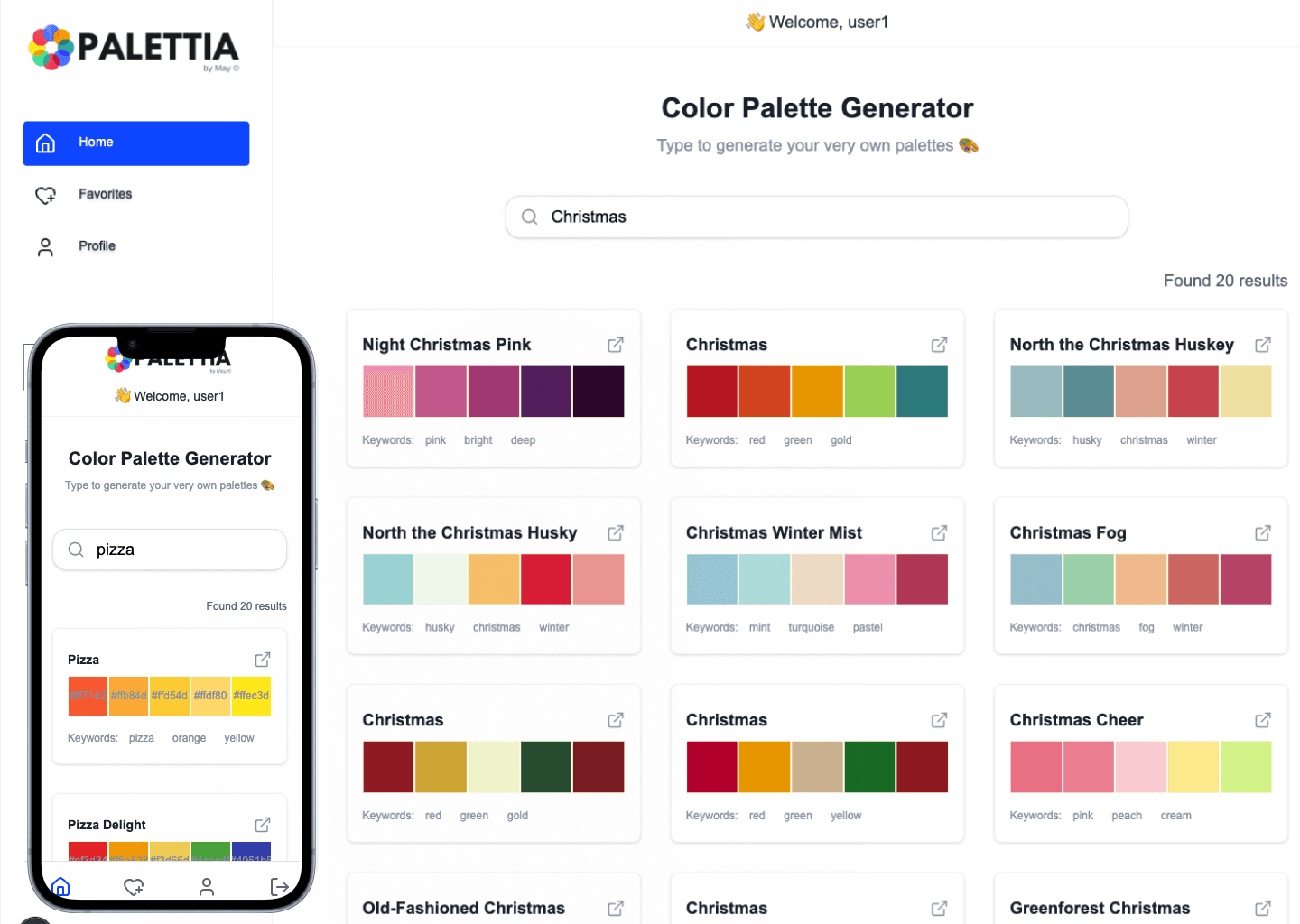Open the Favorites menu item
The height and width of the screenshot is (924, 1300).
[136, 194]
